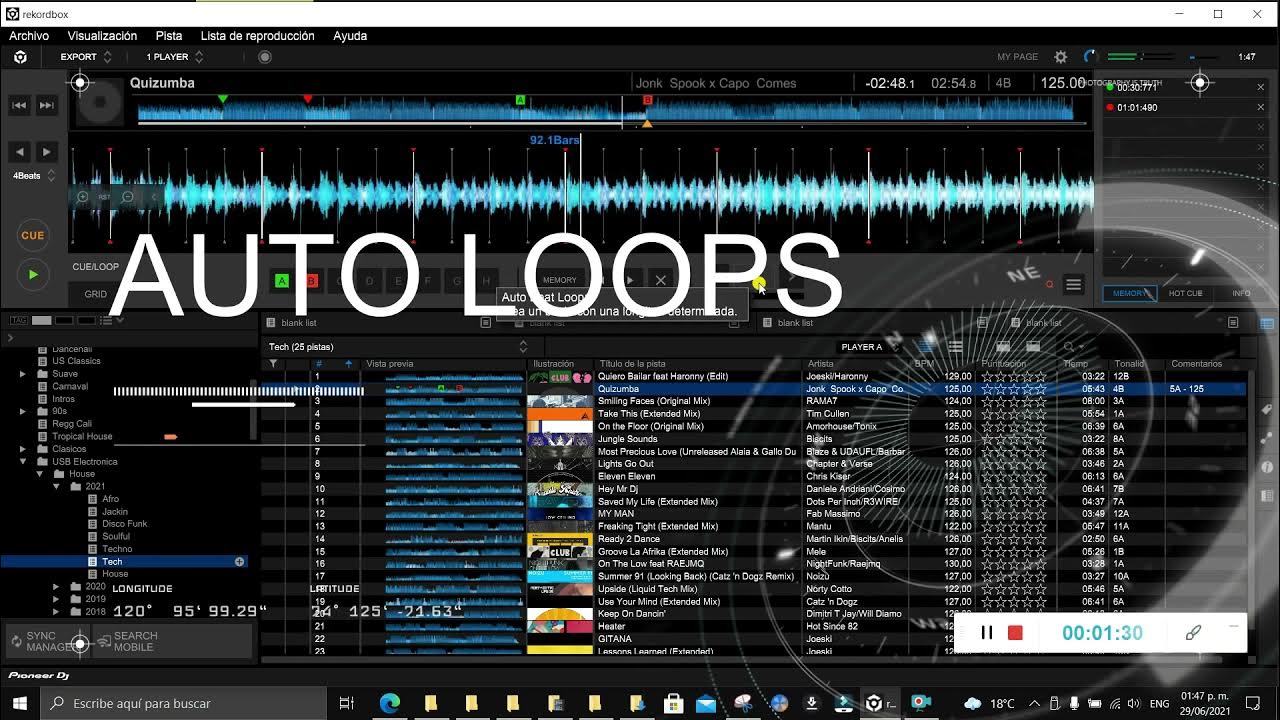
Task: Click the TAG filter icon
Action: coord(17,320)
